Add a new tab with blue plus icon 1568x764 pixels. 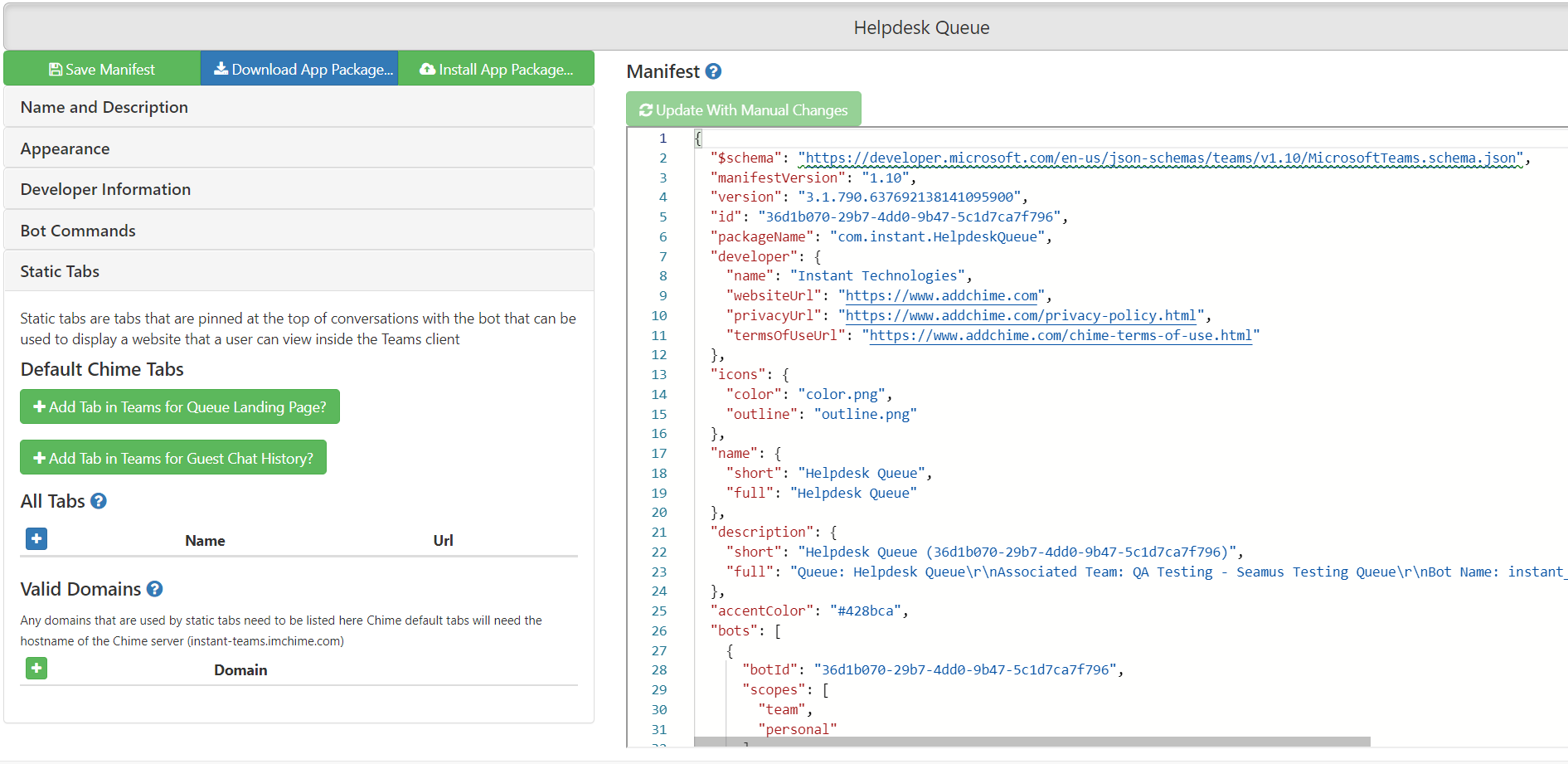tap(36, 539)
